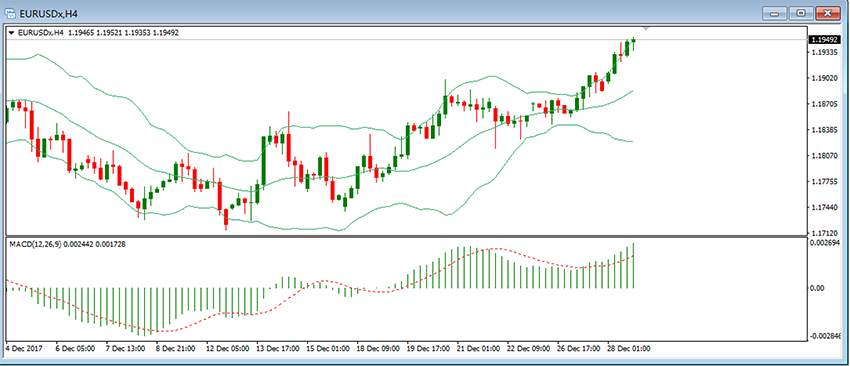The width and height of the screenshot is (850, 366).
Task: Click the small triangle before the EURUSDx,H4 chart label
Action: click(x=11, y=33)
